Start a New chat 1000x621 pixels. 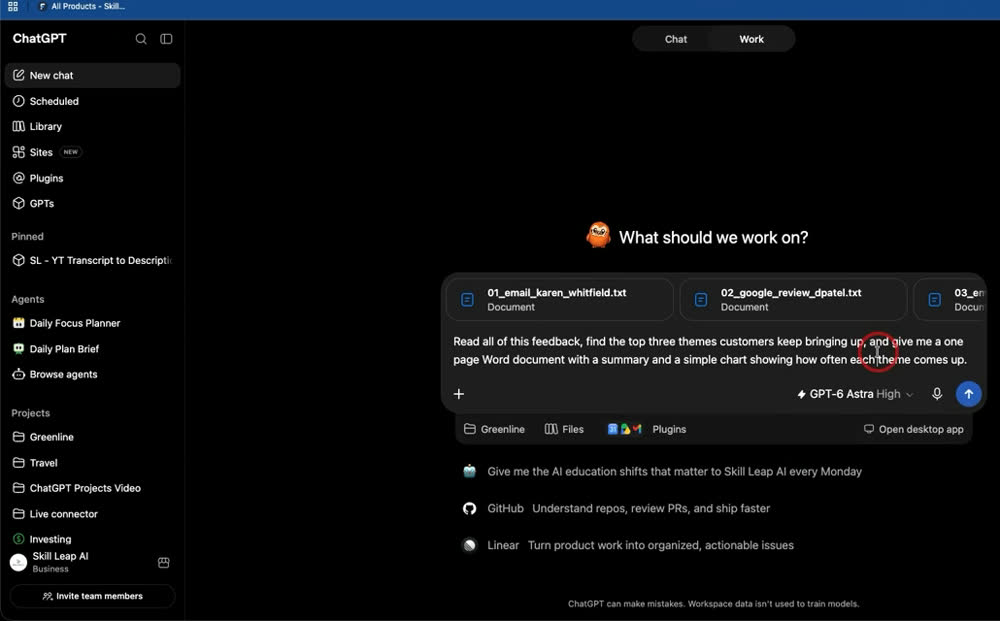pyautogui.click(x=92, y=75)
